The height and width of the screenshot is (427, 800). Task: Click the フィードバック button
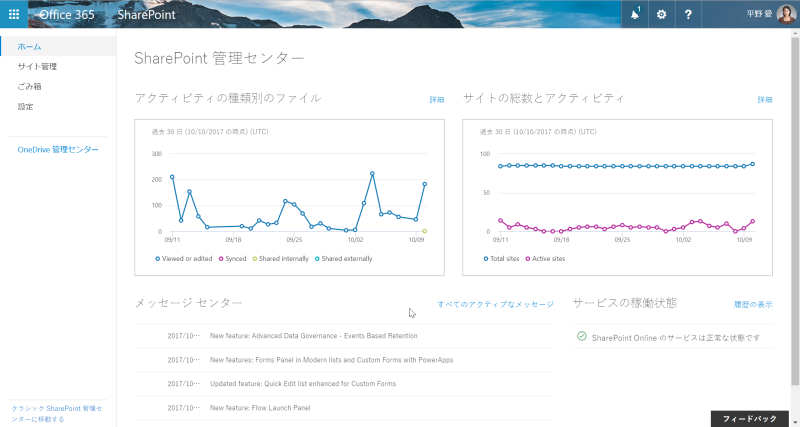(749, 419)
